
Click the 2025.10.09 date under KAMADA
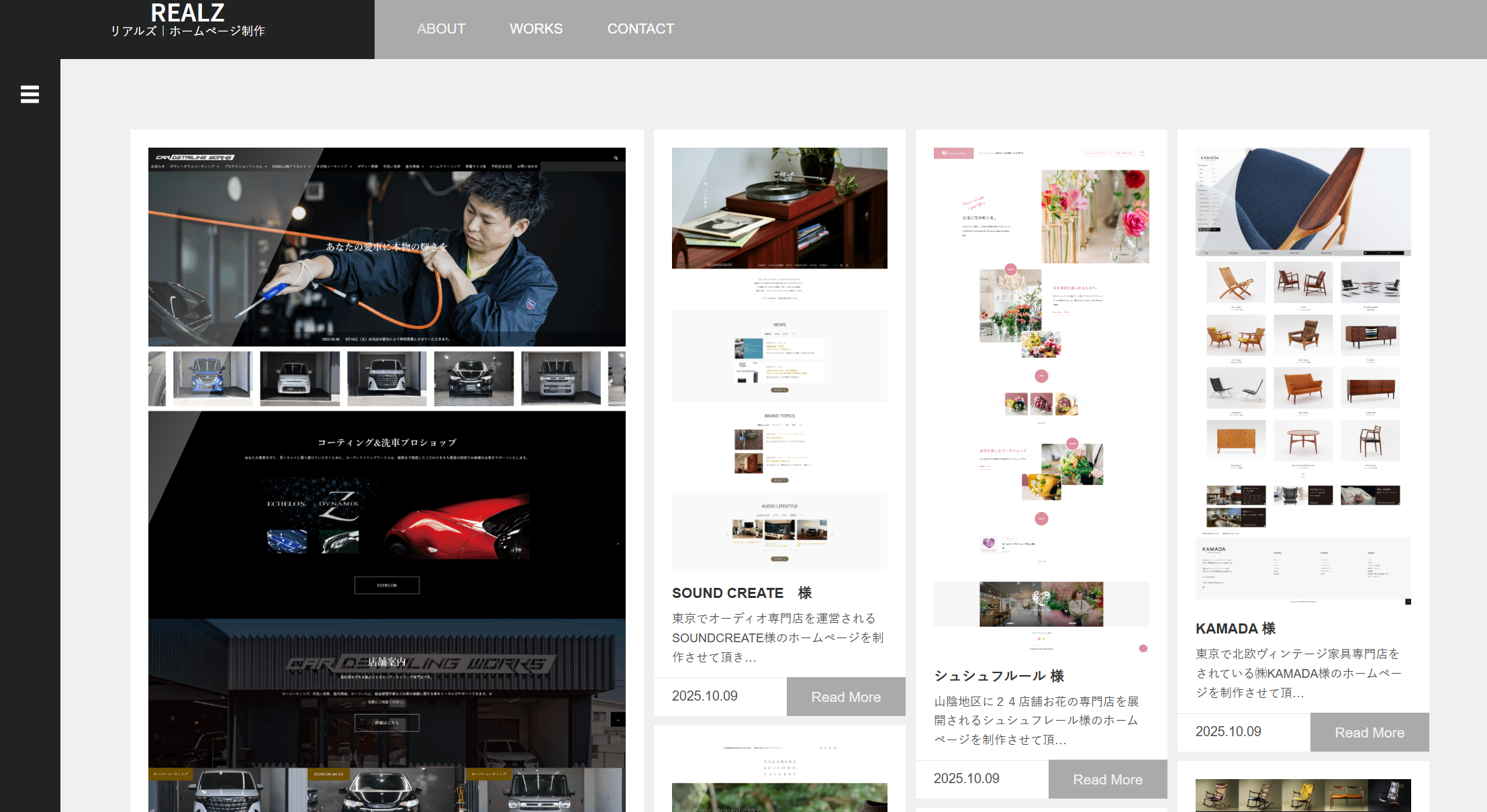click(x=1228, y=731)
